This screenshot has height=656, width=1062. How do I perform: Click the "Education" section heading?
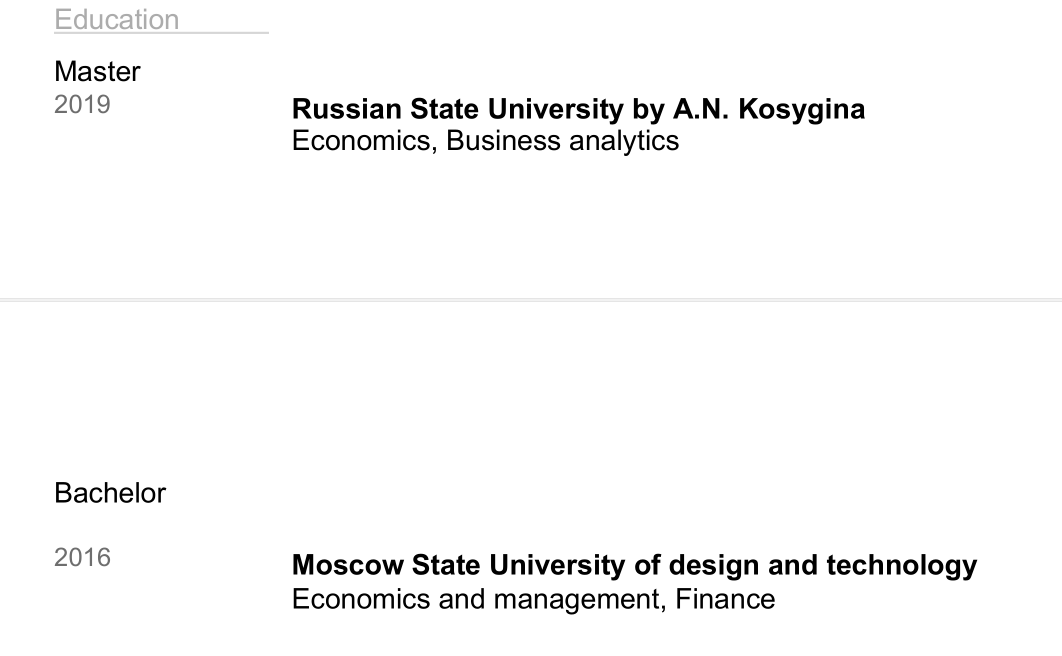click(x=116, y=19)
